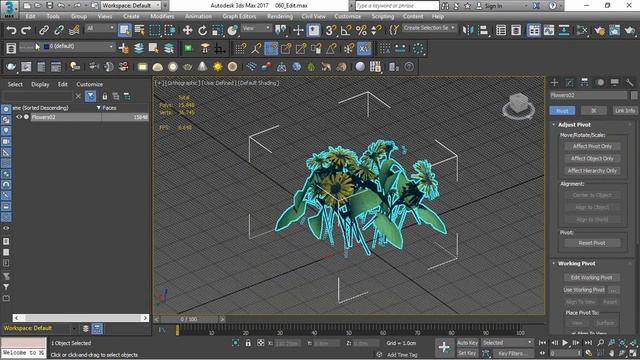640x360 pixels.
Task: Click Use Working Pivot button
Action: point(584,290)
